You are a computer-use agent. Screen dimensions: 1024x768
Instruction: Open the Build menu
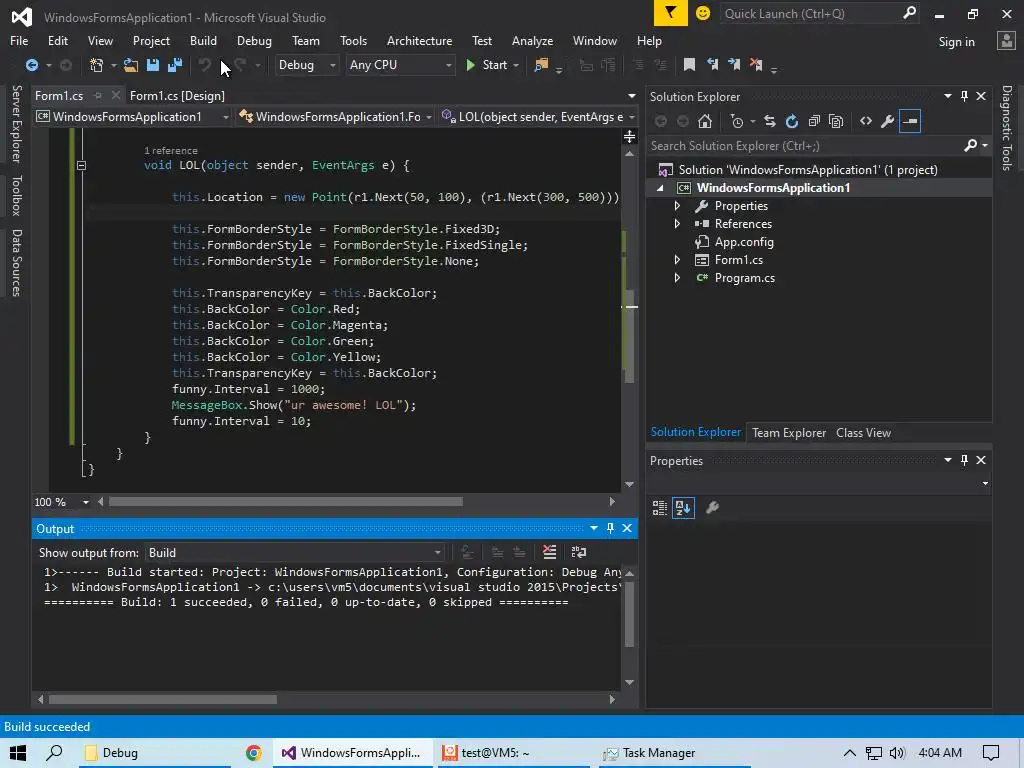[203, 40]
